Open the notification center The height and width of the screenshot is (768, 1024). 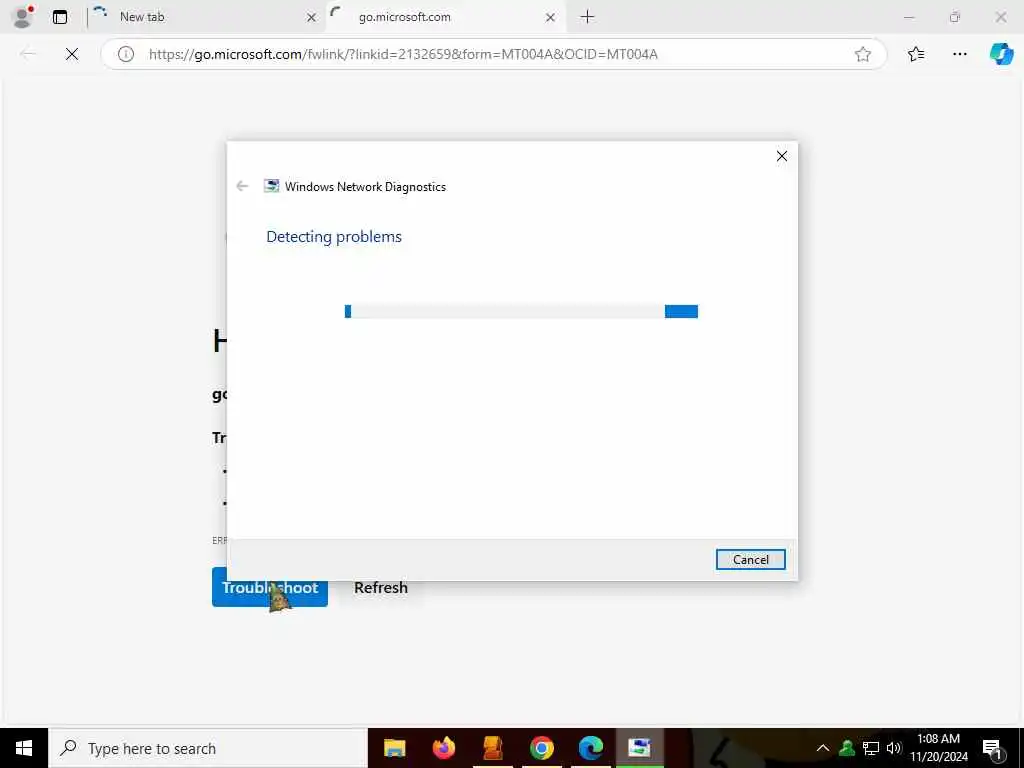pyautogui.click(x=992, y=748)
